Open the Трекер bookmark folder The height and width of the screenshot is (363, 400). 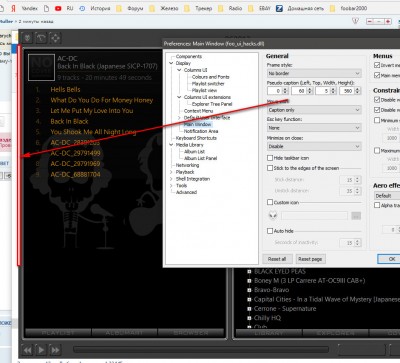point(187,9)
